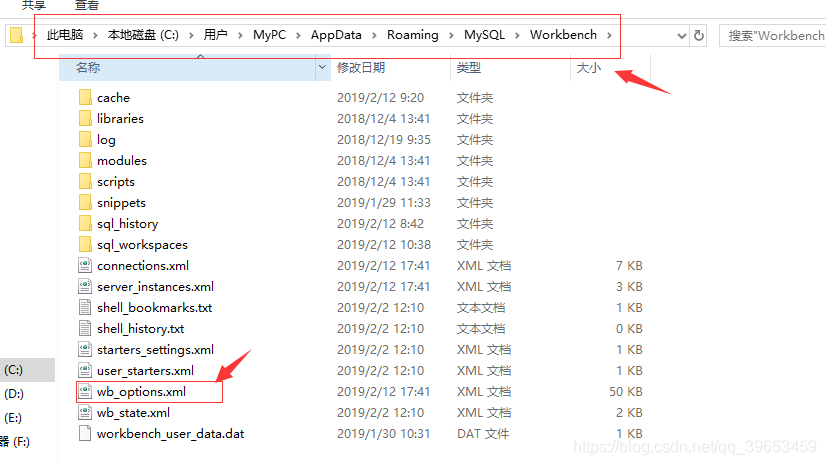This screenshot has height=465, width=826.
Task: Click the shell_history.txt file icon
Action: [x=85, y=329]
